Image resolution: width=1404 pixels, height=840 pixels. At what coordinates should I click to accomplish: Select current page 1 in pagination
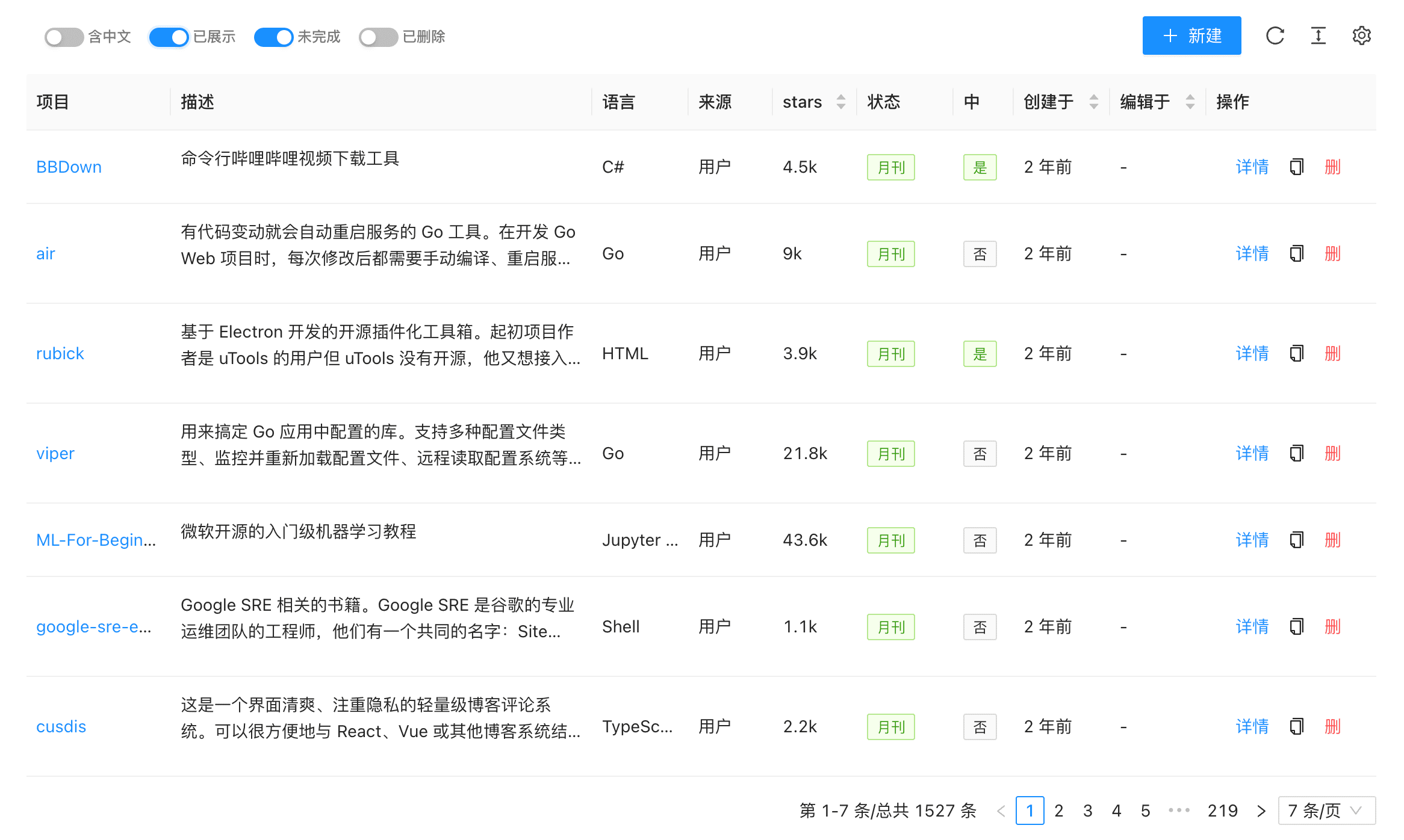coord(1030,811)
